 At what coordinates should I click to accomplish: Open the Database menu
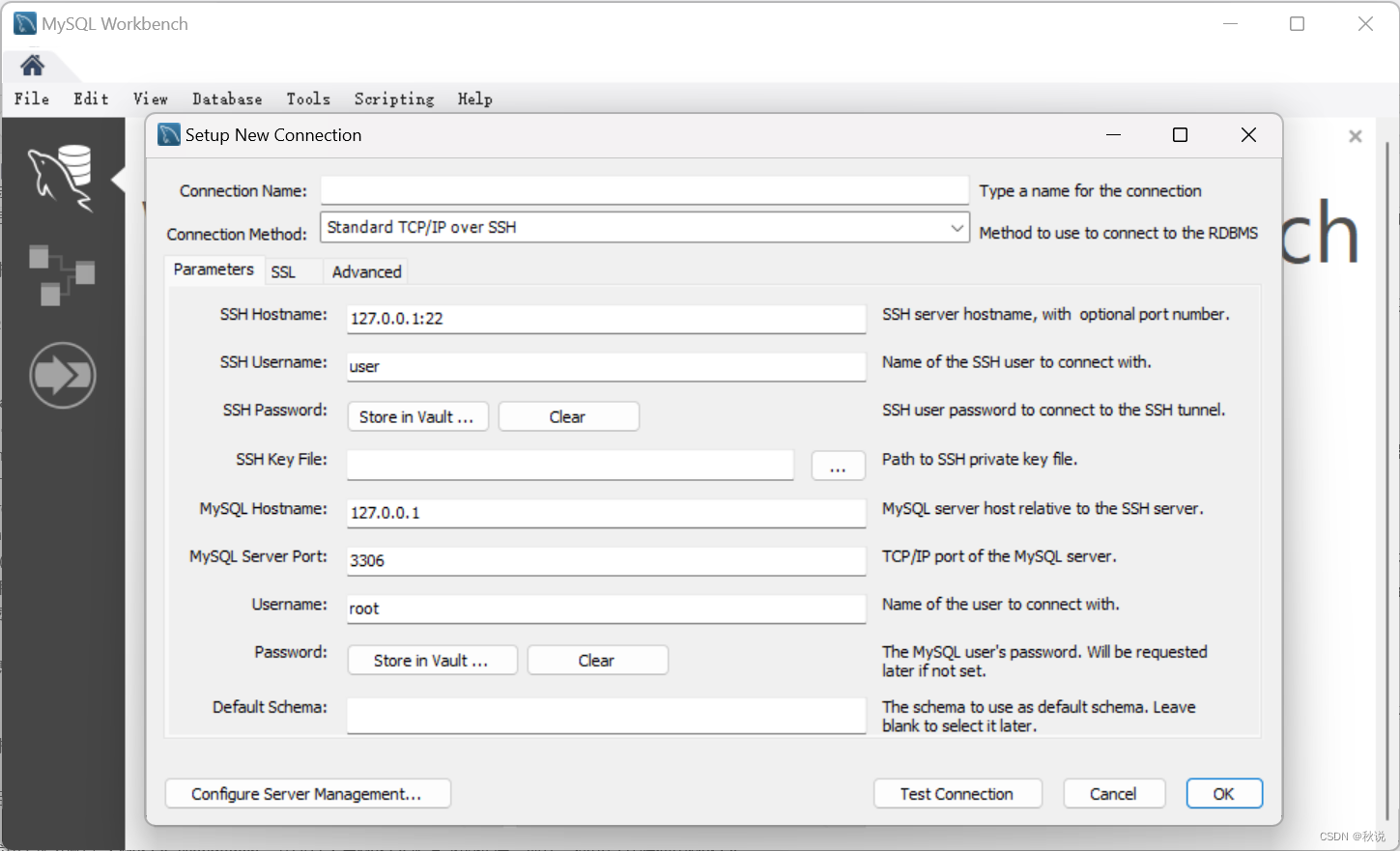227,99
